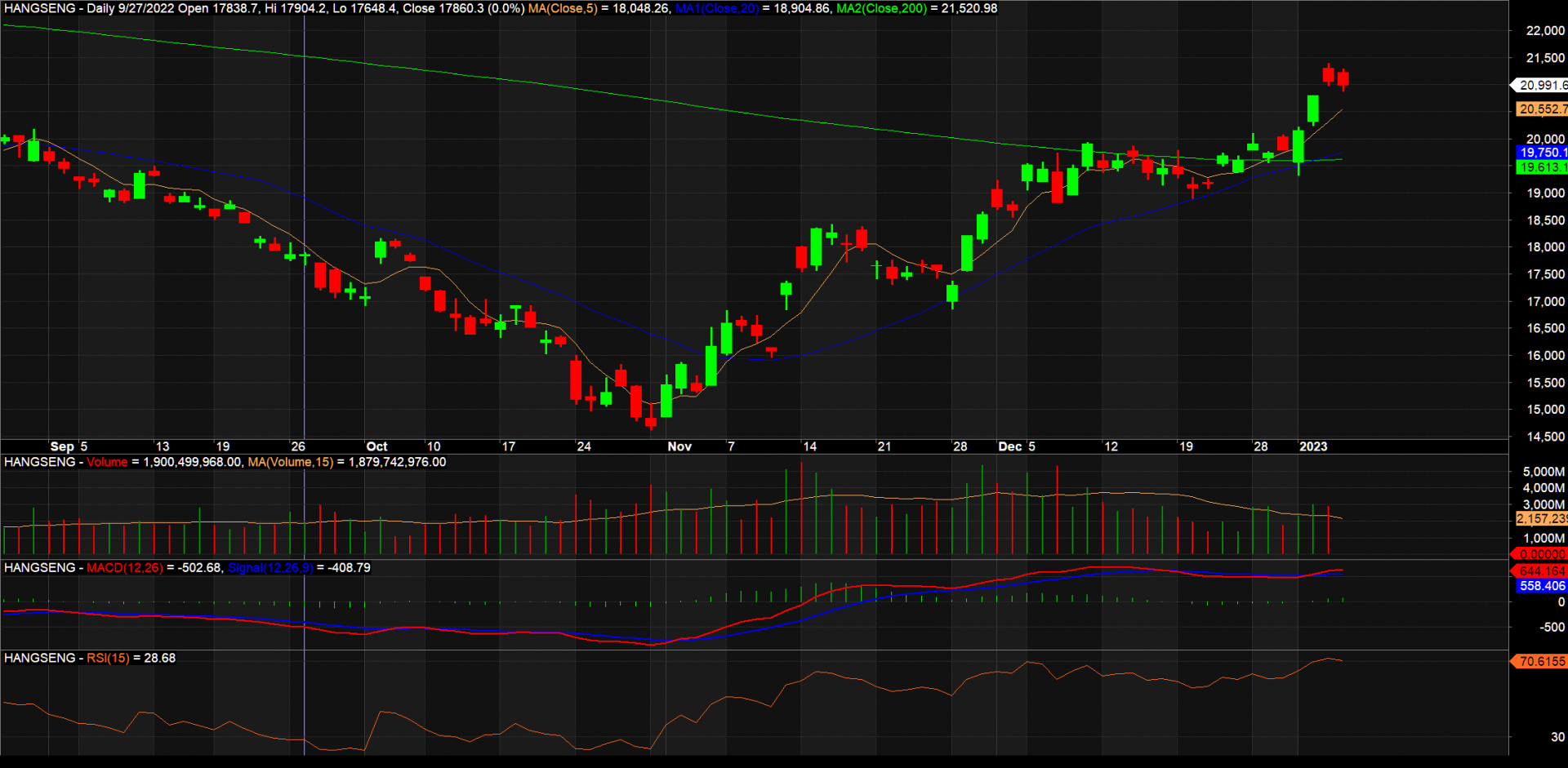Image resolution: width=1568 pixels, height=768 pixels.
Task: Select the red 644.164 MACD value tag
Action: [1541, 571]
